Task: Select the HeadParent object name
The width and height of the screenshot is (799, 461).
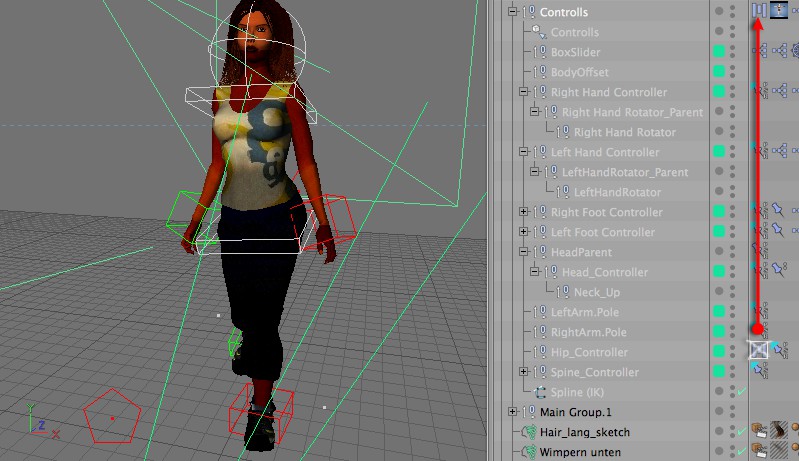Action: coord(581,252)
